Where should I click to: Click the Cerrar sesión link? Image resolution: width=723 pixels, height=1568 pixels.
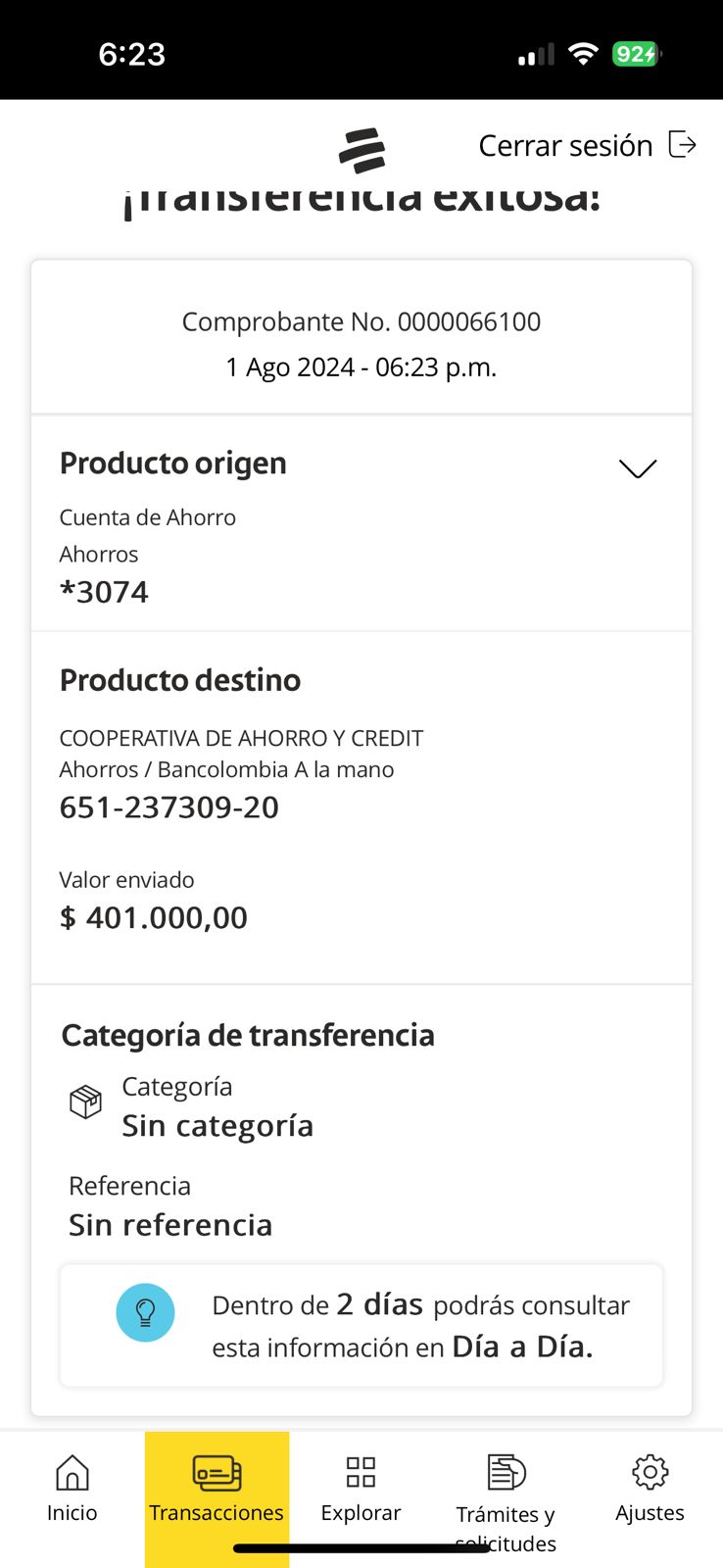[565, 146]
